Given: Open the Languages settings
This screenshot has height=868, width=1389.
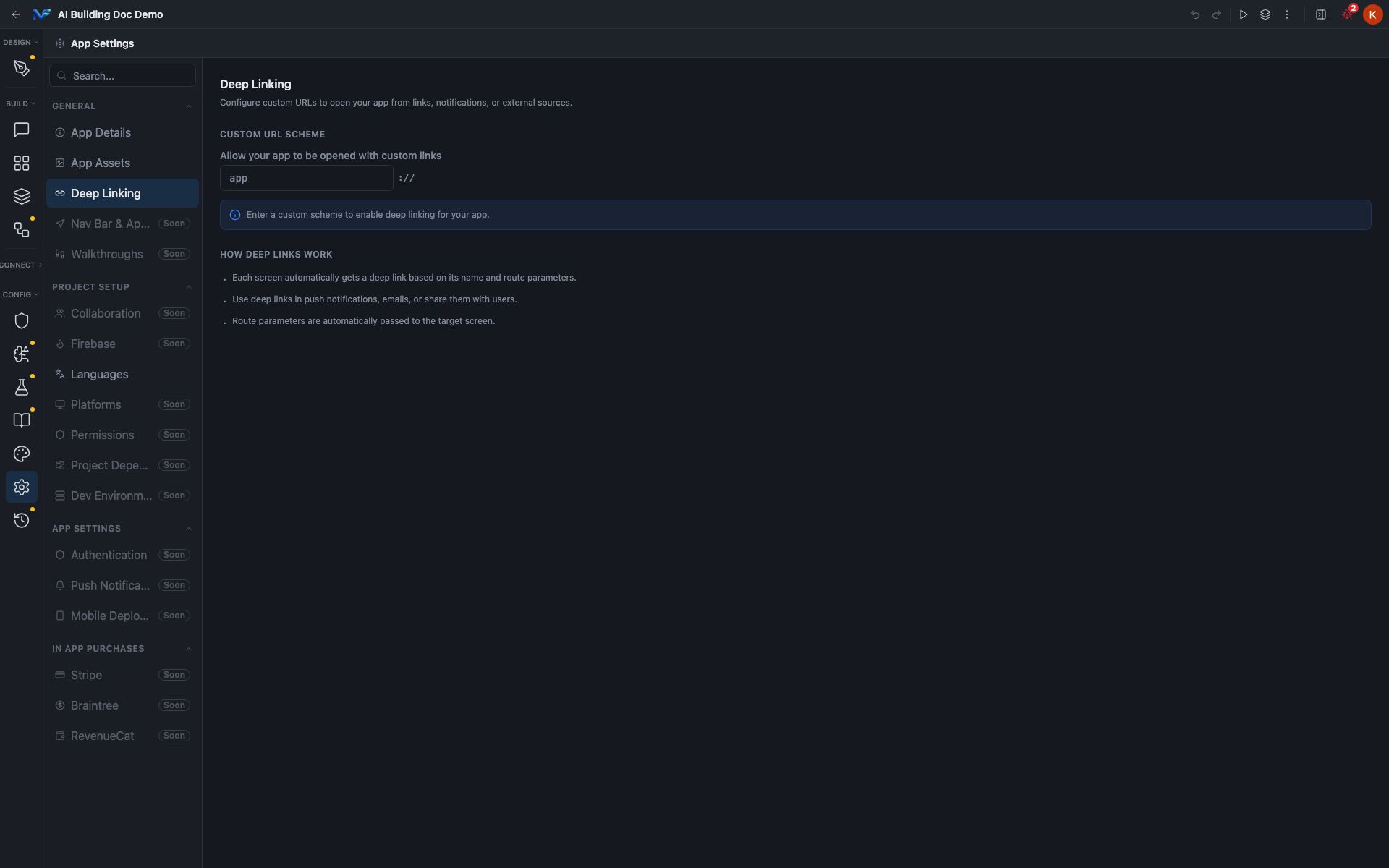Looking at the screenshot, I should (x=122, y=375).
